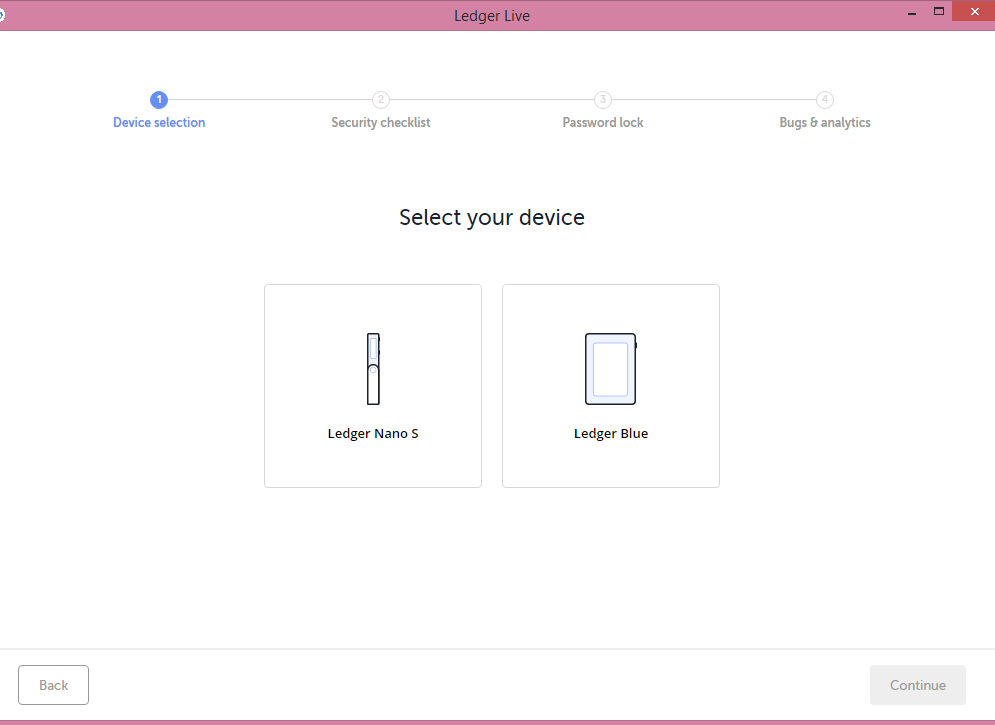Close the Ledger Live window

[974, 11]
